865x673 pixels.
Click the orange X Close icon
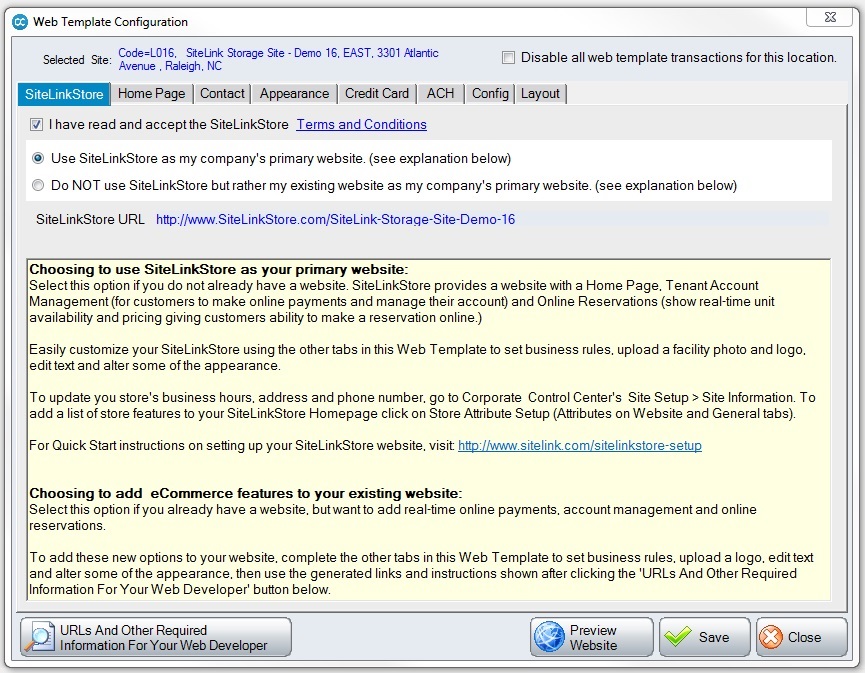click(771, 637)
